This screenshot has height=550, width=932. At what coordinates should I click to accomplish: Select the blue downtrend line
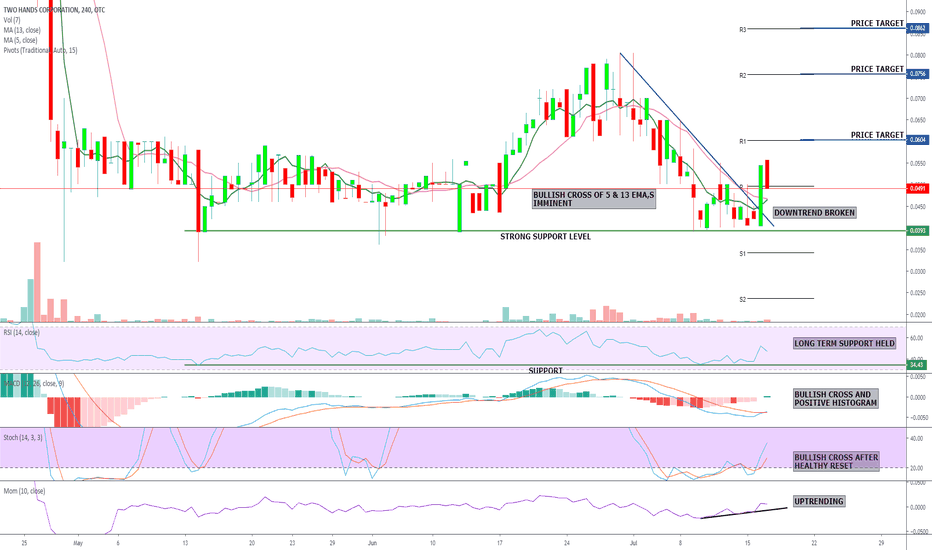pos(697,140)
